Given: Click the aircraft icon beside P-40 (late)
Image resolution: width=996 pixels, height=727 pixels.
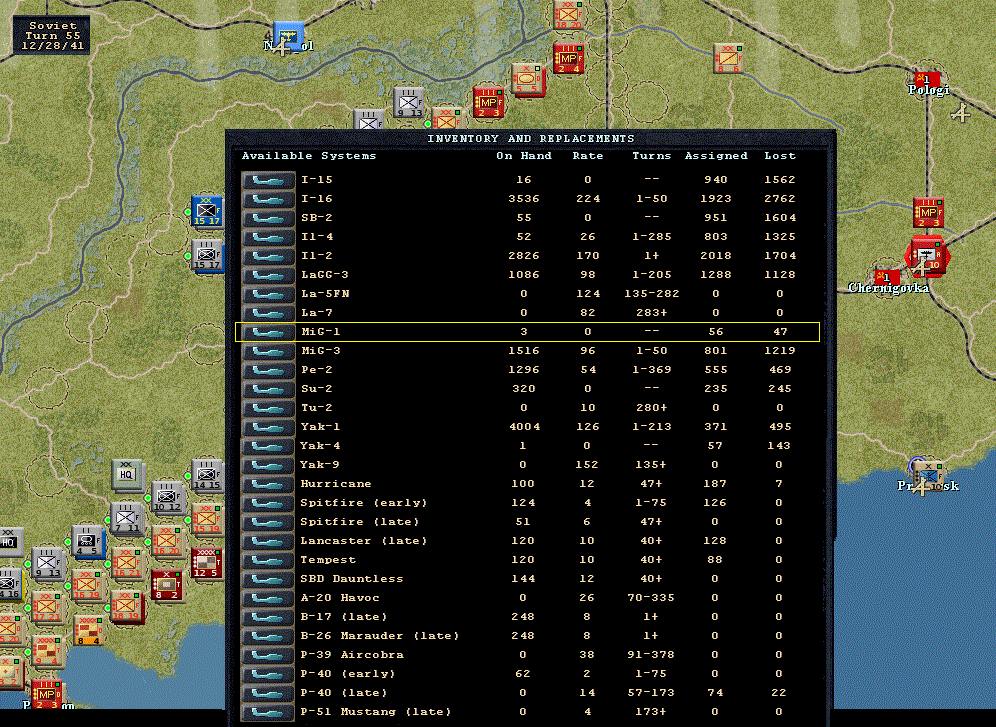Looking at the screenshot, I should [x=268, y=693].
